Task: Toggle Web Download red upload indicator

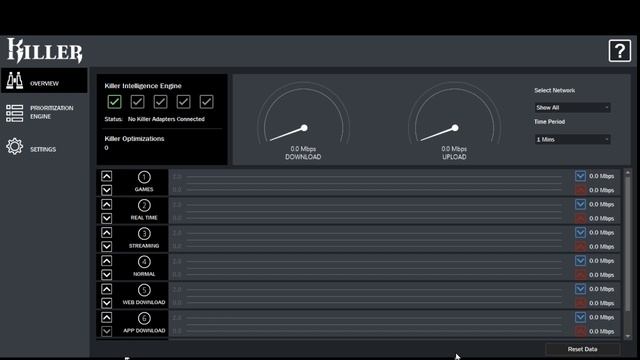Action: pos(580,303)
